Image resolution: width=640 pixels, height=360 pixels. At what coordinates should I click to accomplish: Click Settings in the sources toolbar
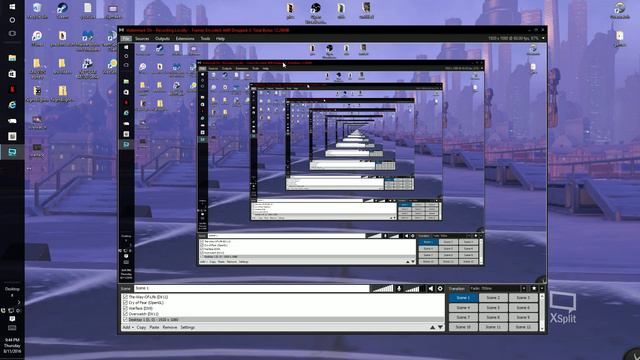point(188,327)
